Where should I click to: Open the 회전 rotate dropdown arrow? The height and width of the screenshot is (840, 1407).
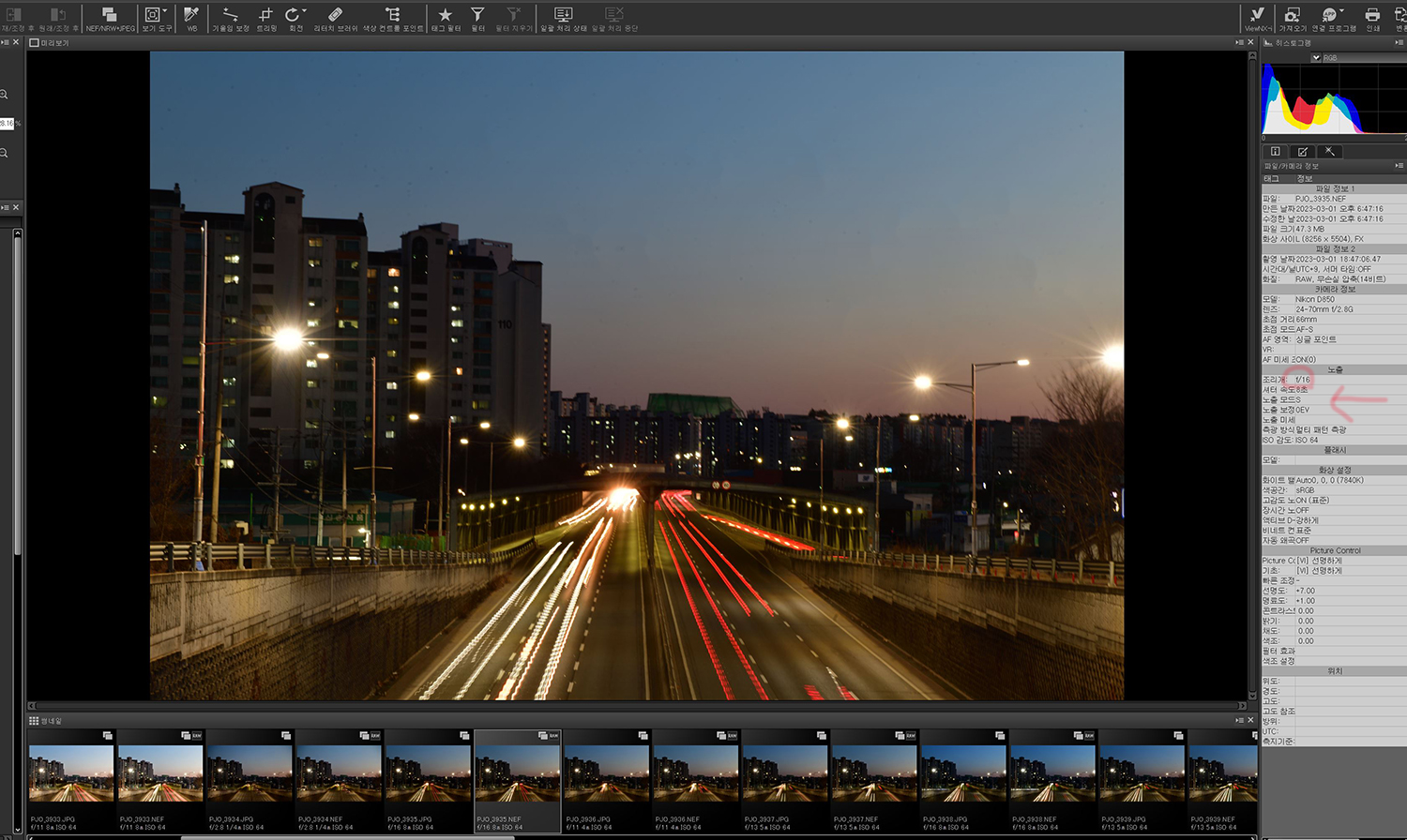tap(305, 11)
